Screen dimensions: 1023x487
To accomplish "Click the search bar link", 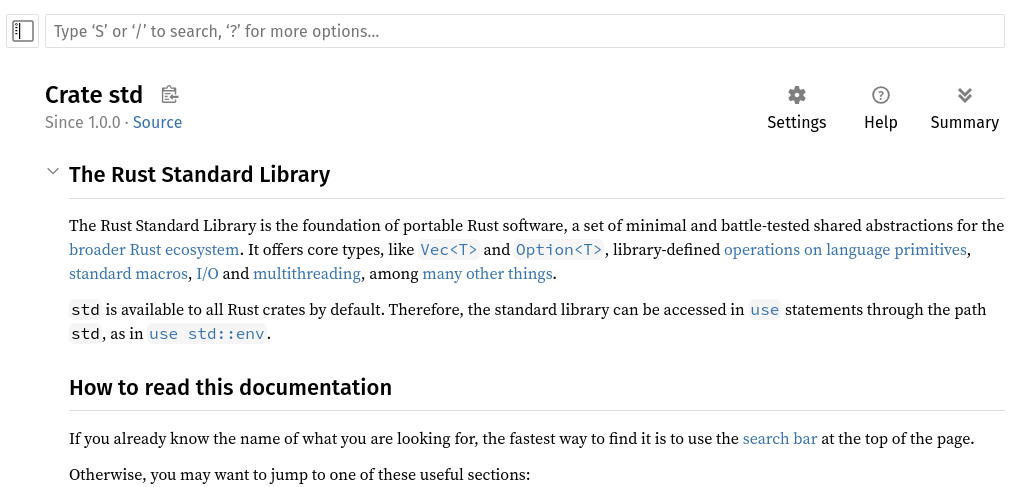I will tap(779, 438).
